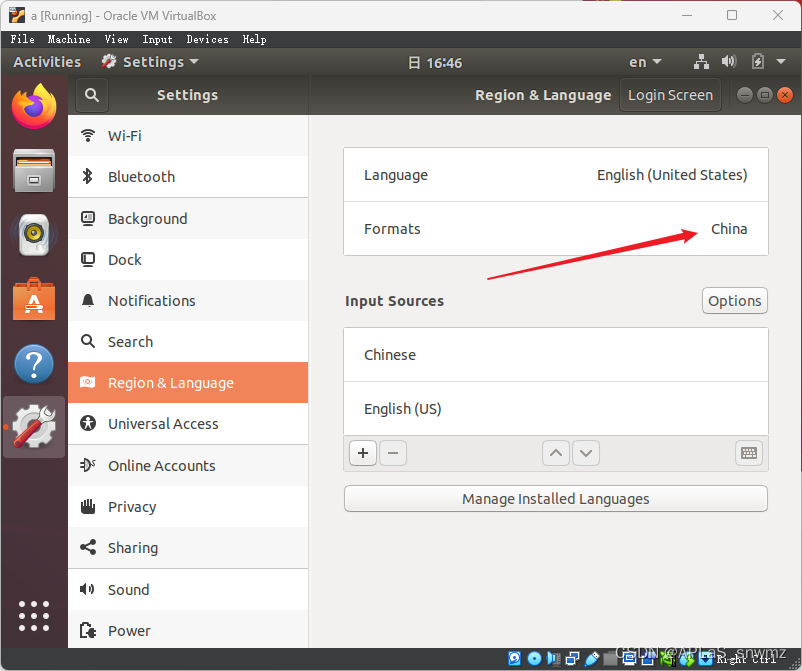
Task: Open input sources Options button
Action: 734,301
